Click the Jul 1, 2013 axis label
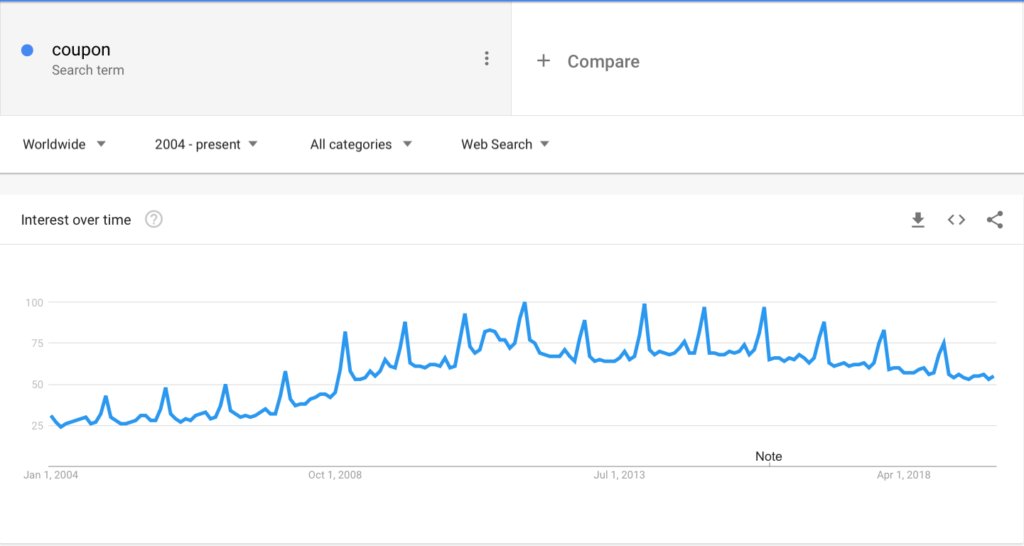This screenshot has height=546, width=1024. pyautogui.click(x=619, y=475)
